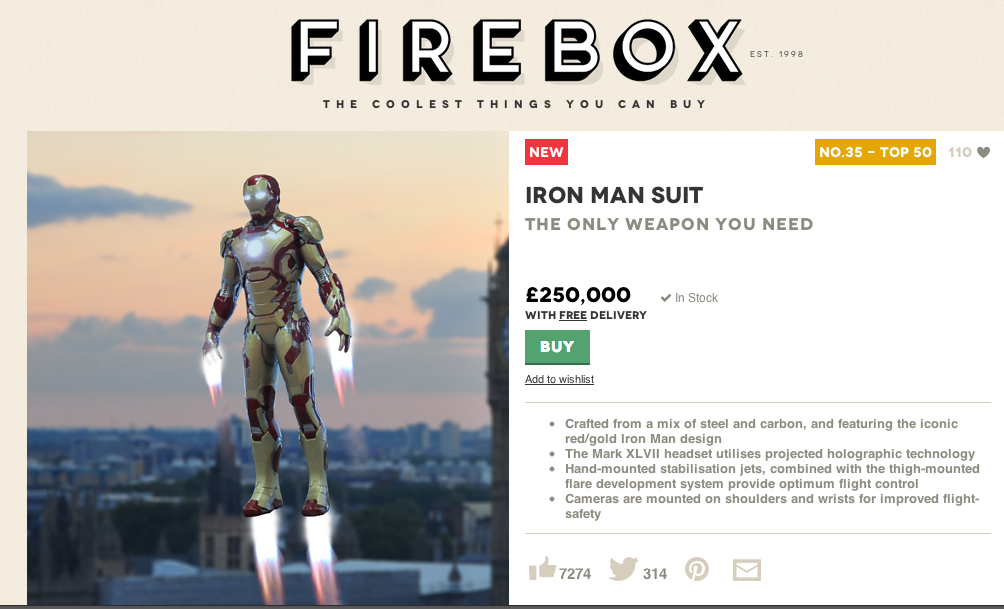Viewport: 1004px width, 609px height.
Task: Click the IRON MAN SUIT title
Action: pos(614,195)
